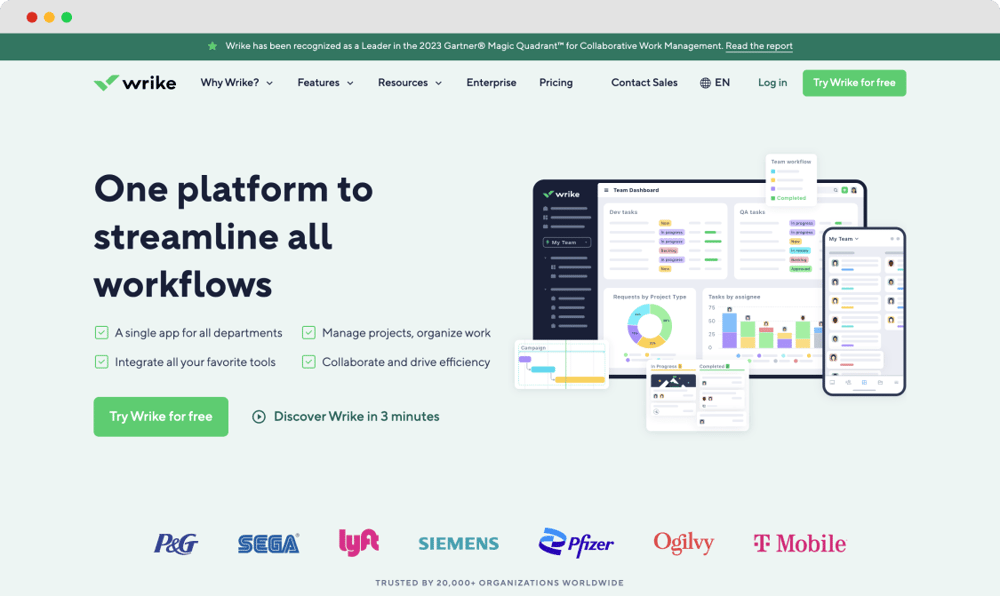Open the Features dropdown menu
This screenshot has width=1000, height=596.
(325, 83)
